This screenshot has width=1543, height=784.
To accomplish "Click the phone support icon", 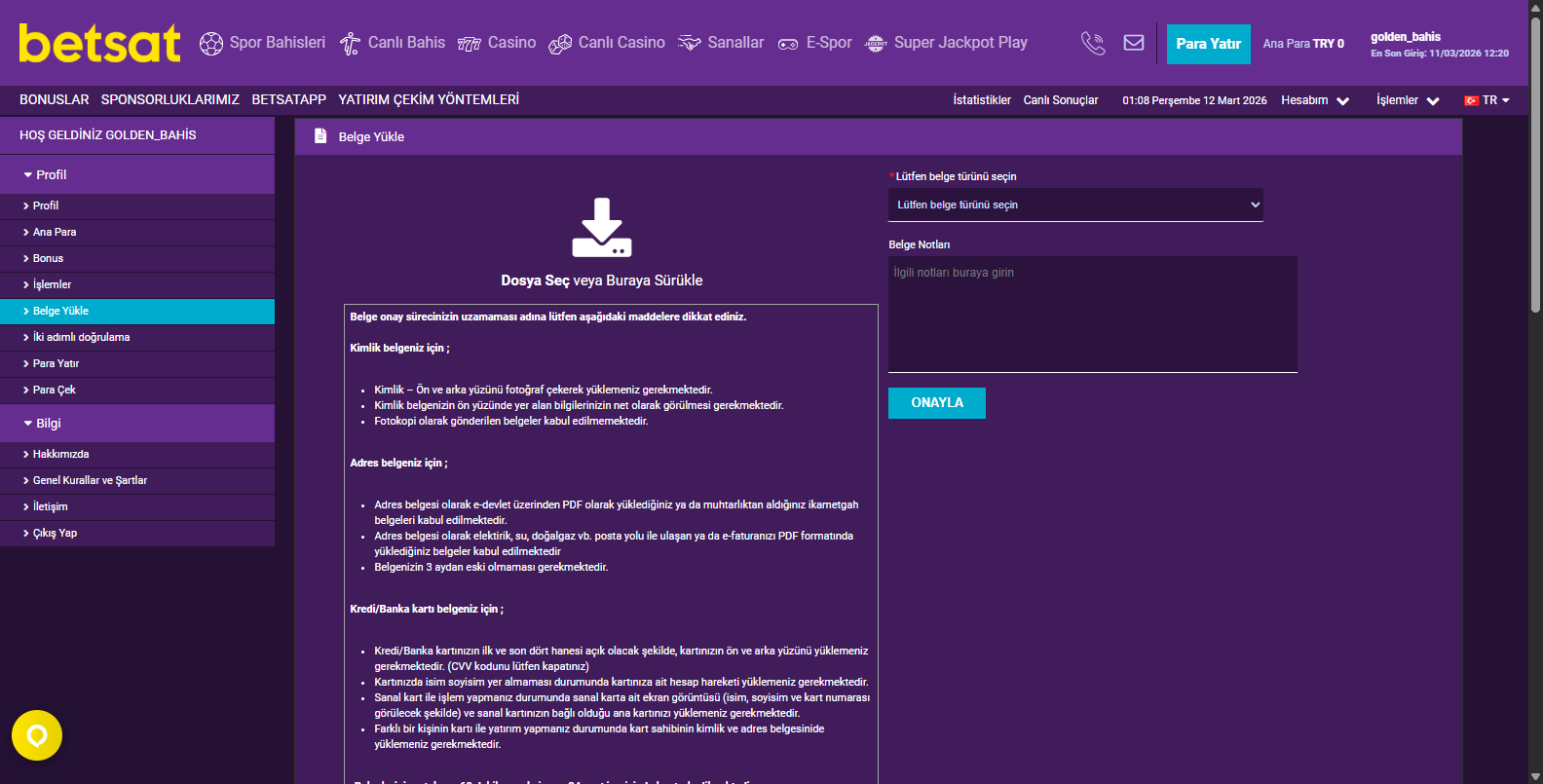I will (x=1093, y=44).
